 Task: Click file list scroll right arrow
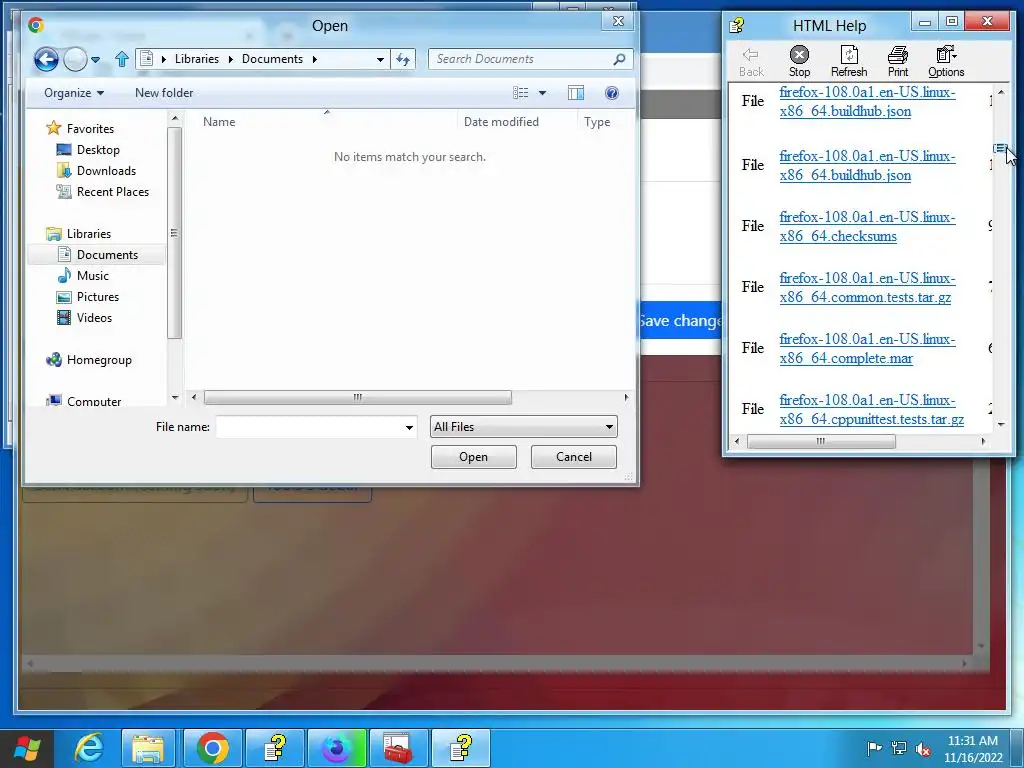pos(626,397)
